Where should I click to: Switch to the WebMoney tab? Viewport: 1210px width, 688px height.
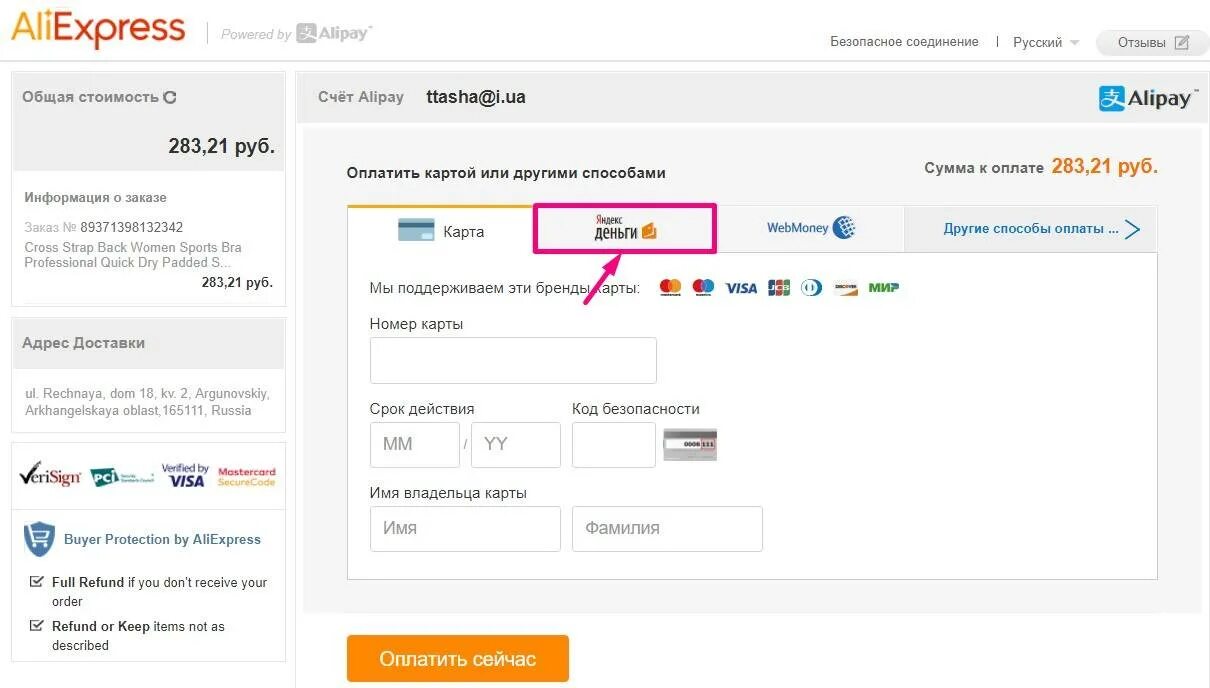coord(811,228)
